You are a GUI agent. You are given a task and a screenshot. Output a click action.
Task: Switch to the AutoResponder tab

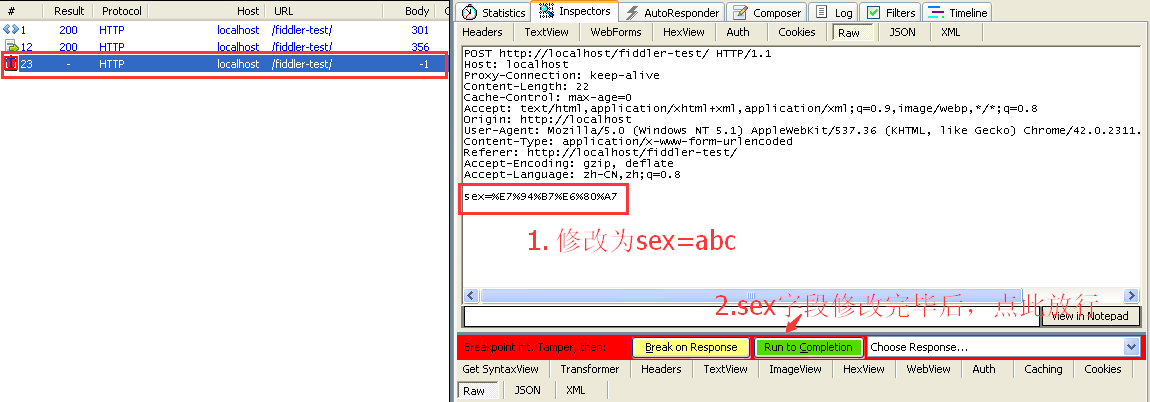[673, 12]
